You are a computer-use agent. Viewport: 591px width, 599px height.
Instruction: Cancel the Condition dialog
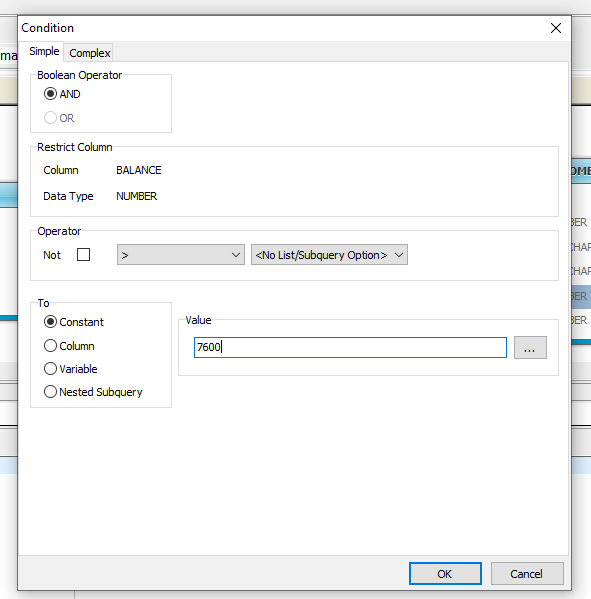527,573
